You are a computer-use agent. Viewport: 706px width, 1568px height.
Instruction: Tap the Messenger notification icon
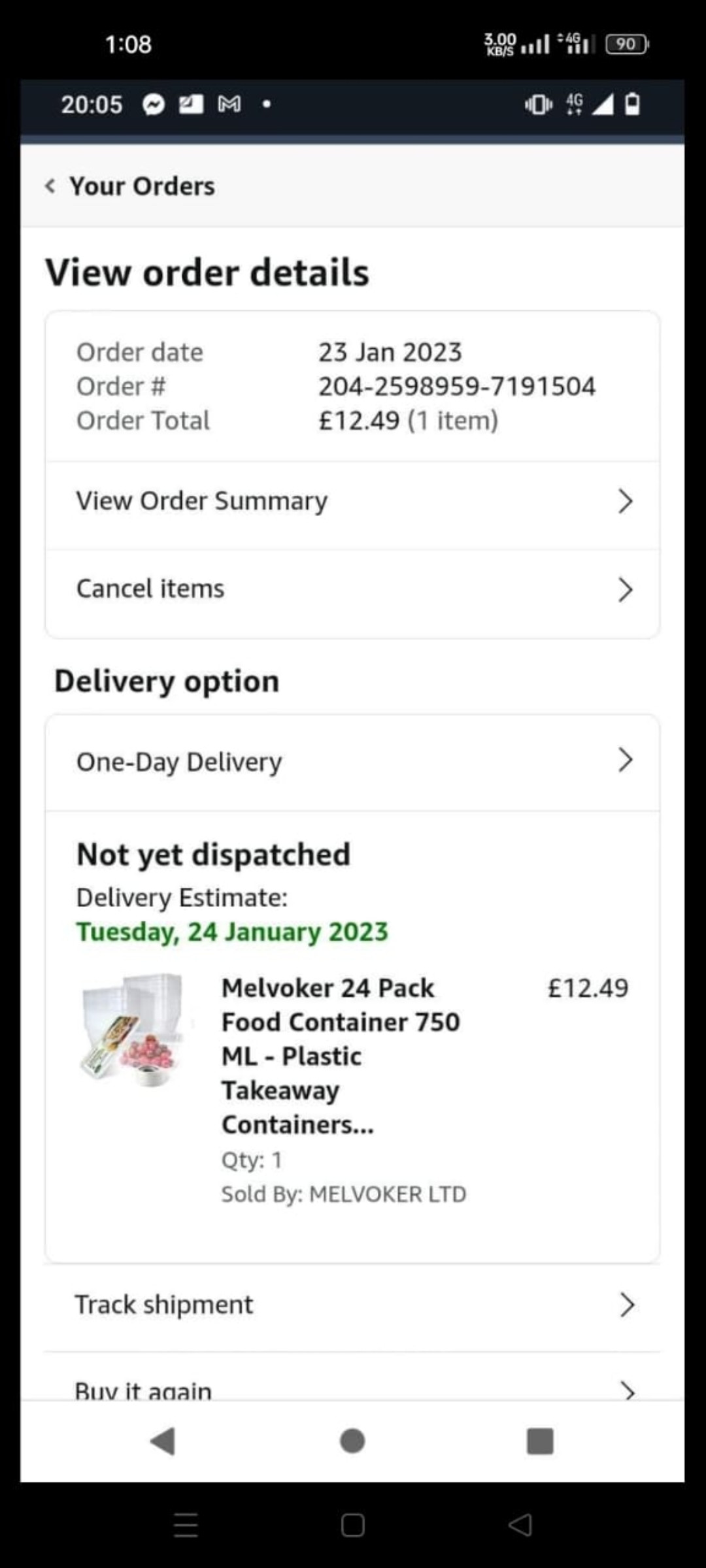click(154, 105)
